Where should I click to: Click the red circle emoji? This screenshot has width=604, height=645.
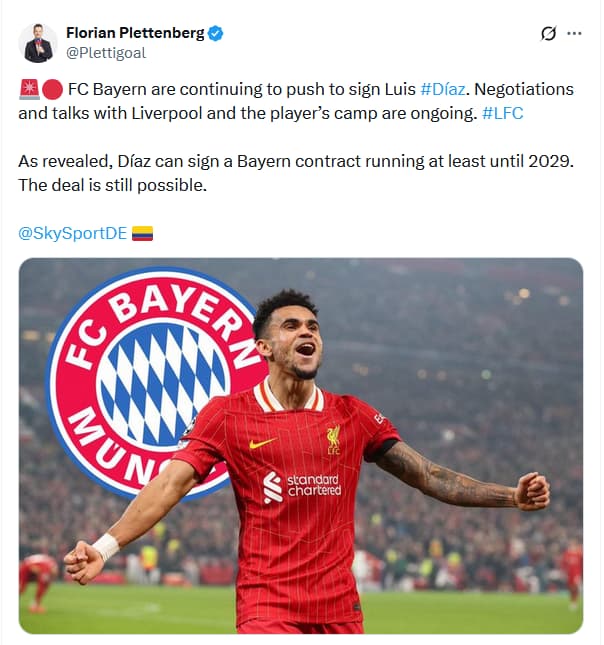click(52, 90)
